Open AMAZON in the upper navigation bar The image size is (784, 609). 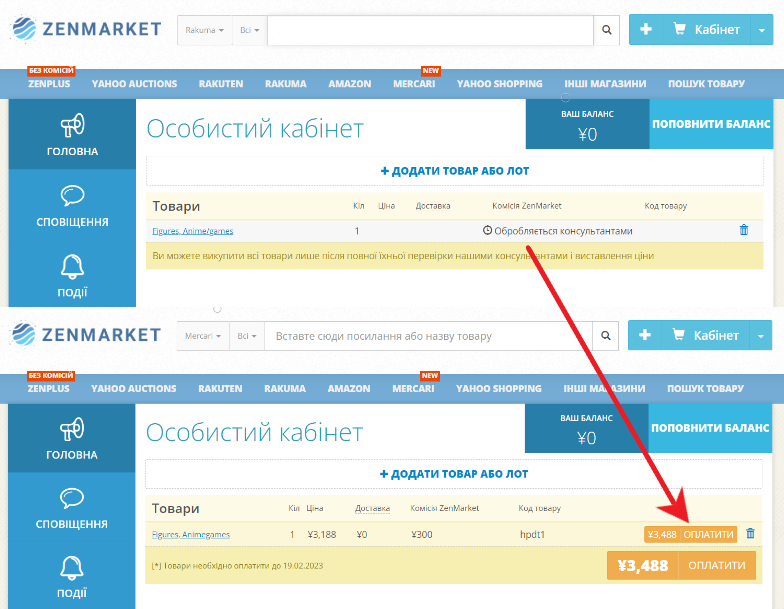coord(350,84)
